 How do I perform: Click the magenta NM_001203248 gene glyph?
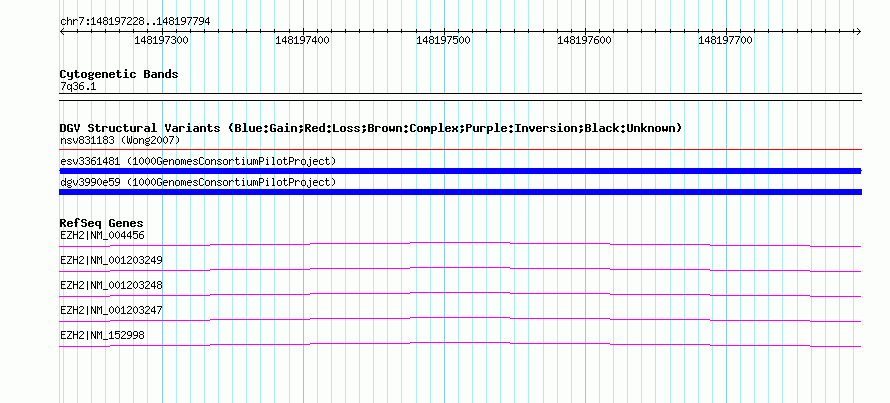[460, 294]
